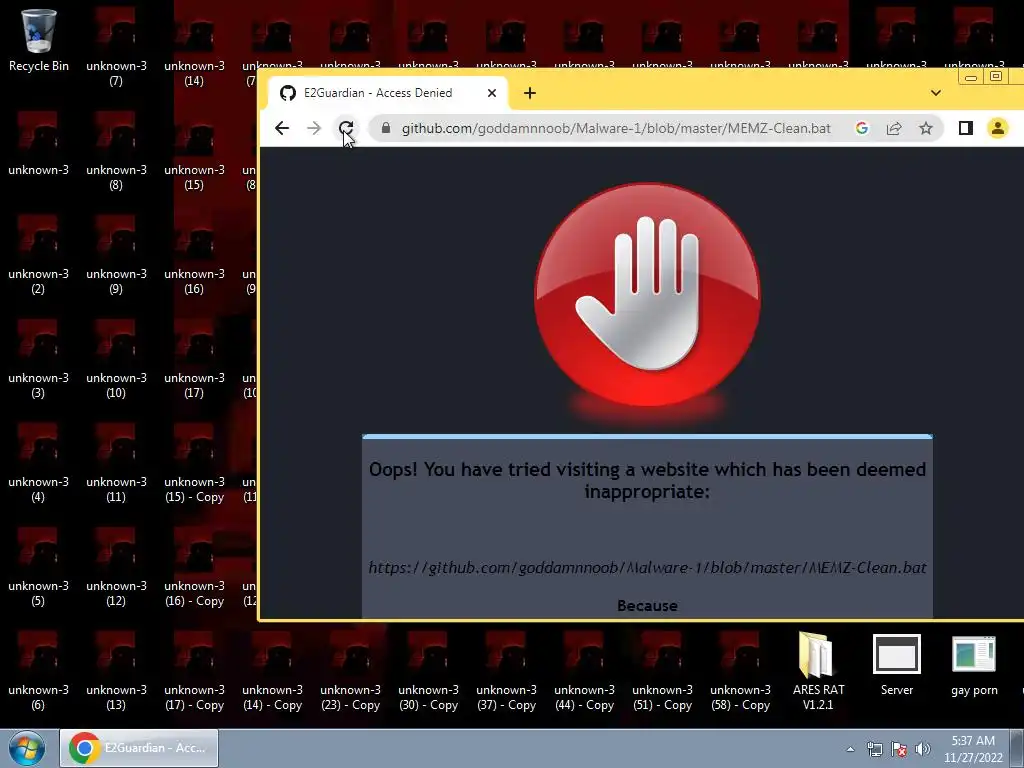Expand the tab search chevron in Chrome
This screenshot has width=1024, height=768.
point(936,93)
